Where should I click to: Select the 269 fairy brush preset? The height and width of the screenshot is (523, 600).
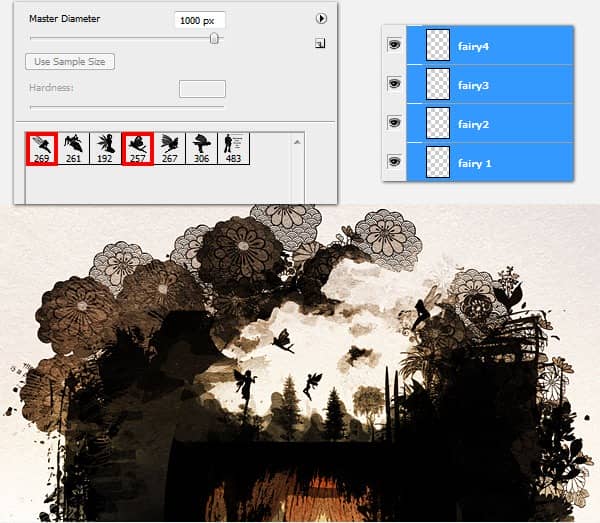point(42,148)
